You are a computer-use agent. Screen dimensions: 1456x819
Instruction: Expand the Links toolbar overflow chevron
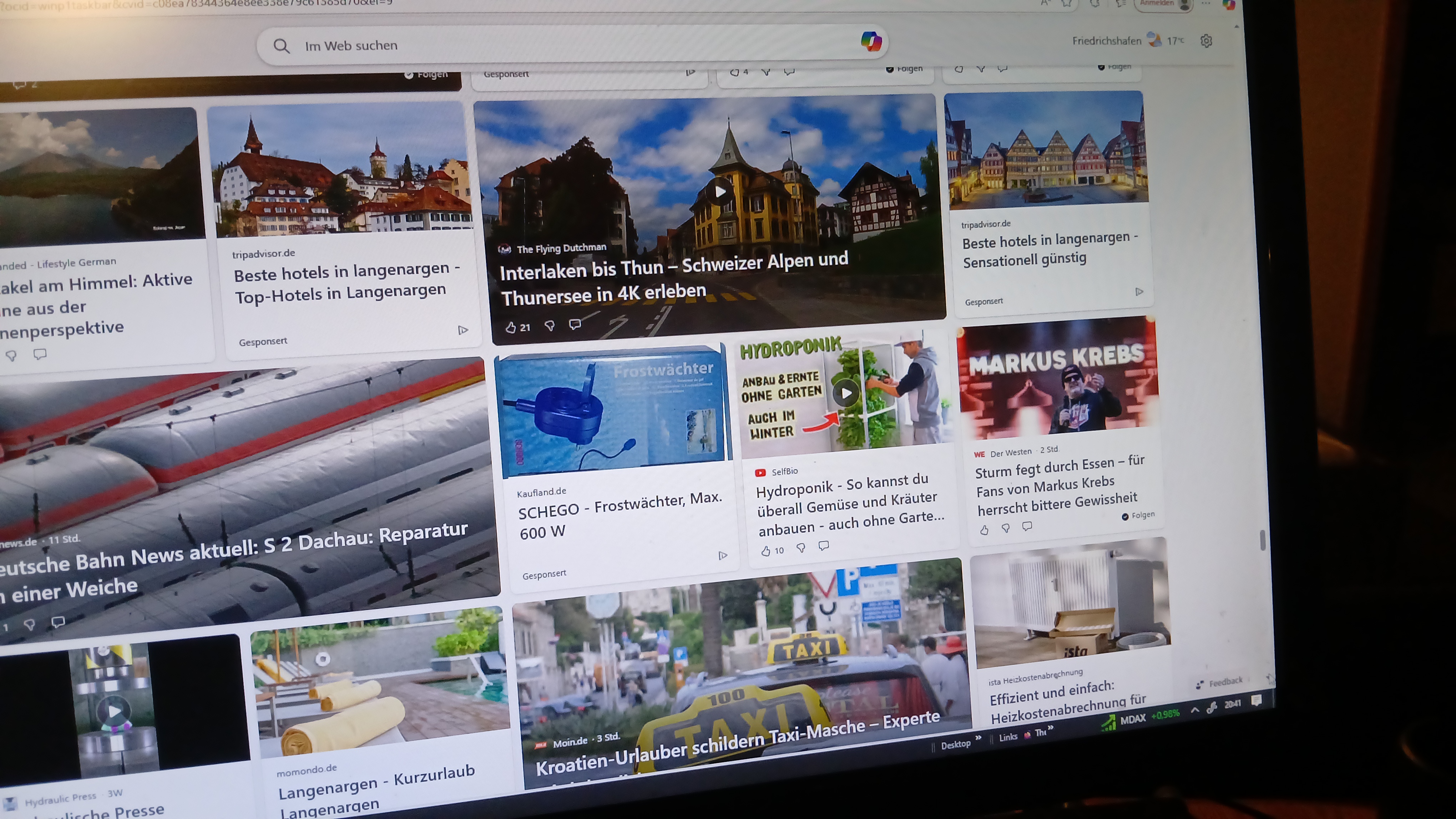point(1050,728)
